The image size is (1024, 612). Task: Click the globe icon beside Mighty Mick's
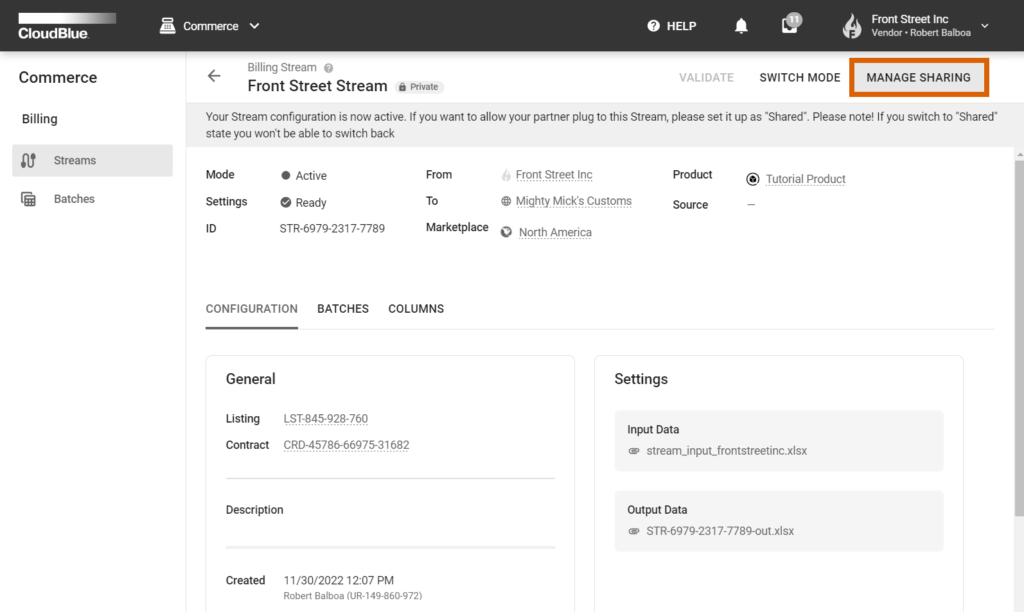pos(505,201)
